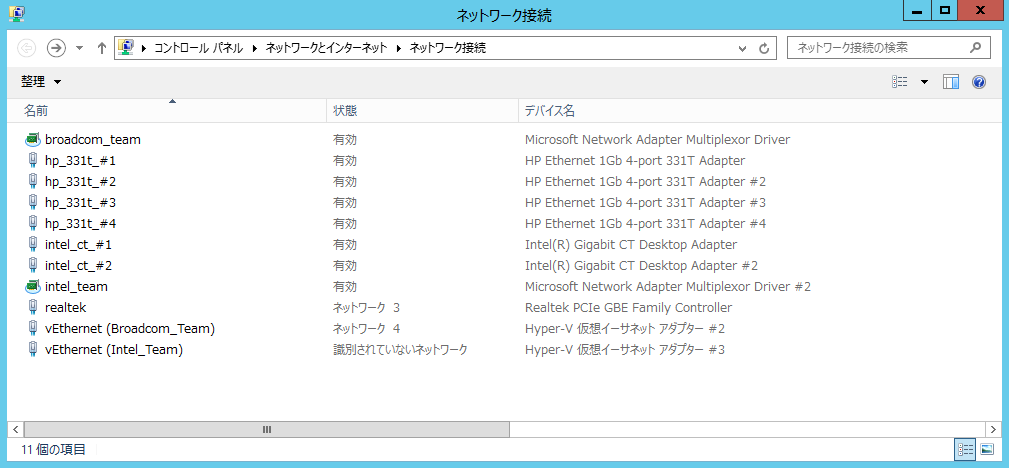Switch to details view in status bar

pyautogui.click(x=965, y=449)
